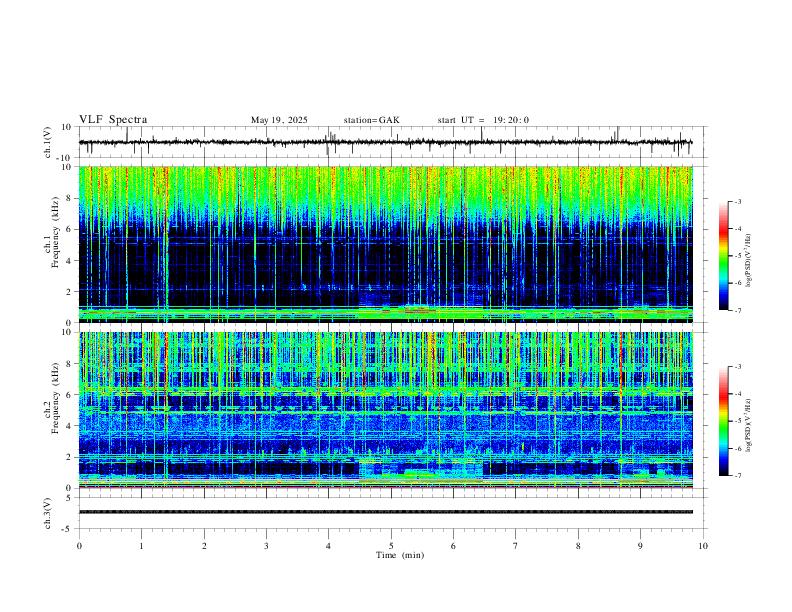This screenshot has height=612, width=792.
Task: Click the "VLF Spectra" title text
Action: click(x=113, y=120)
